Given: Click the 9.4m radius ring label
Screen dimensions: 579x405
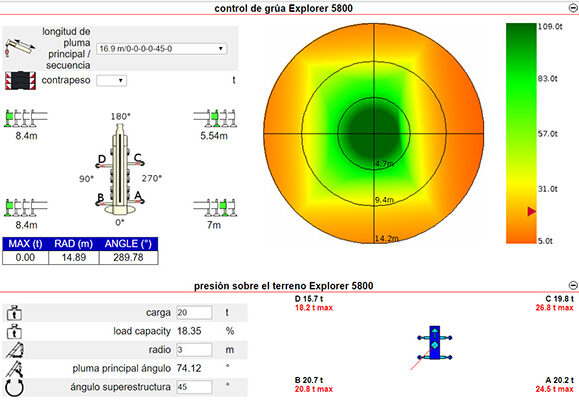Looking at the screenshot, I should (384, 200).
